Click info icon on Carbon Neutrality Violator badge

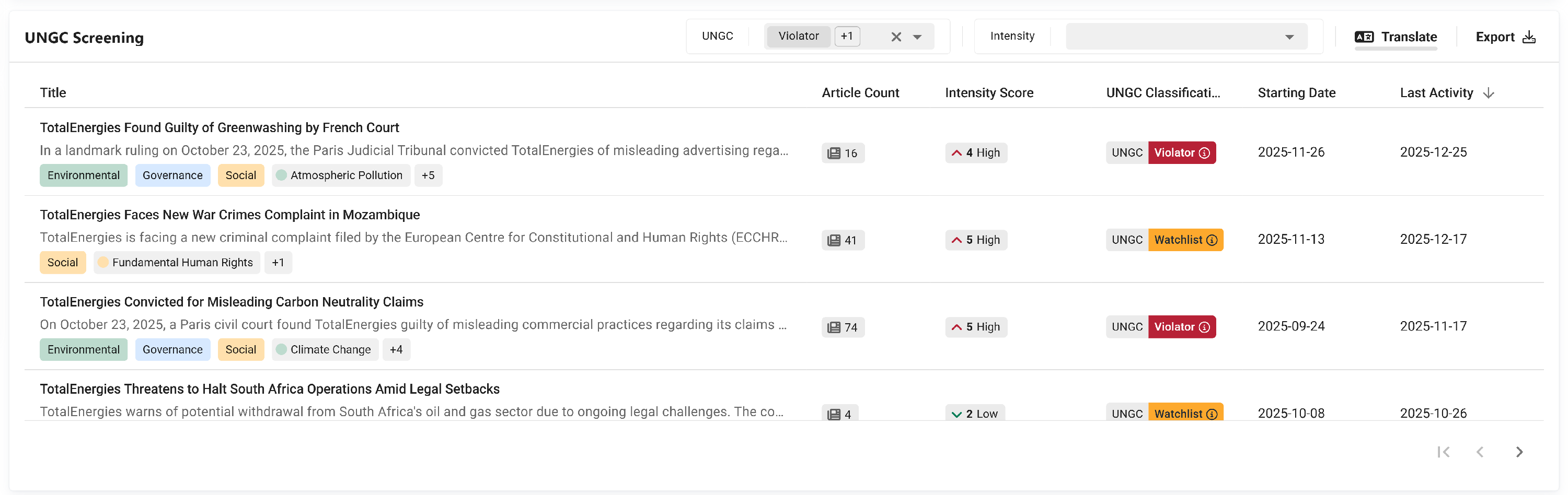pos(1204,326)
